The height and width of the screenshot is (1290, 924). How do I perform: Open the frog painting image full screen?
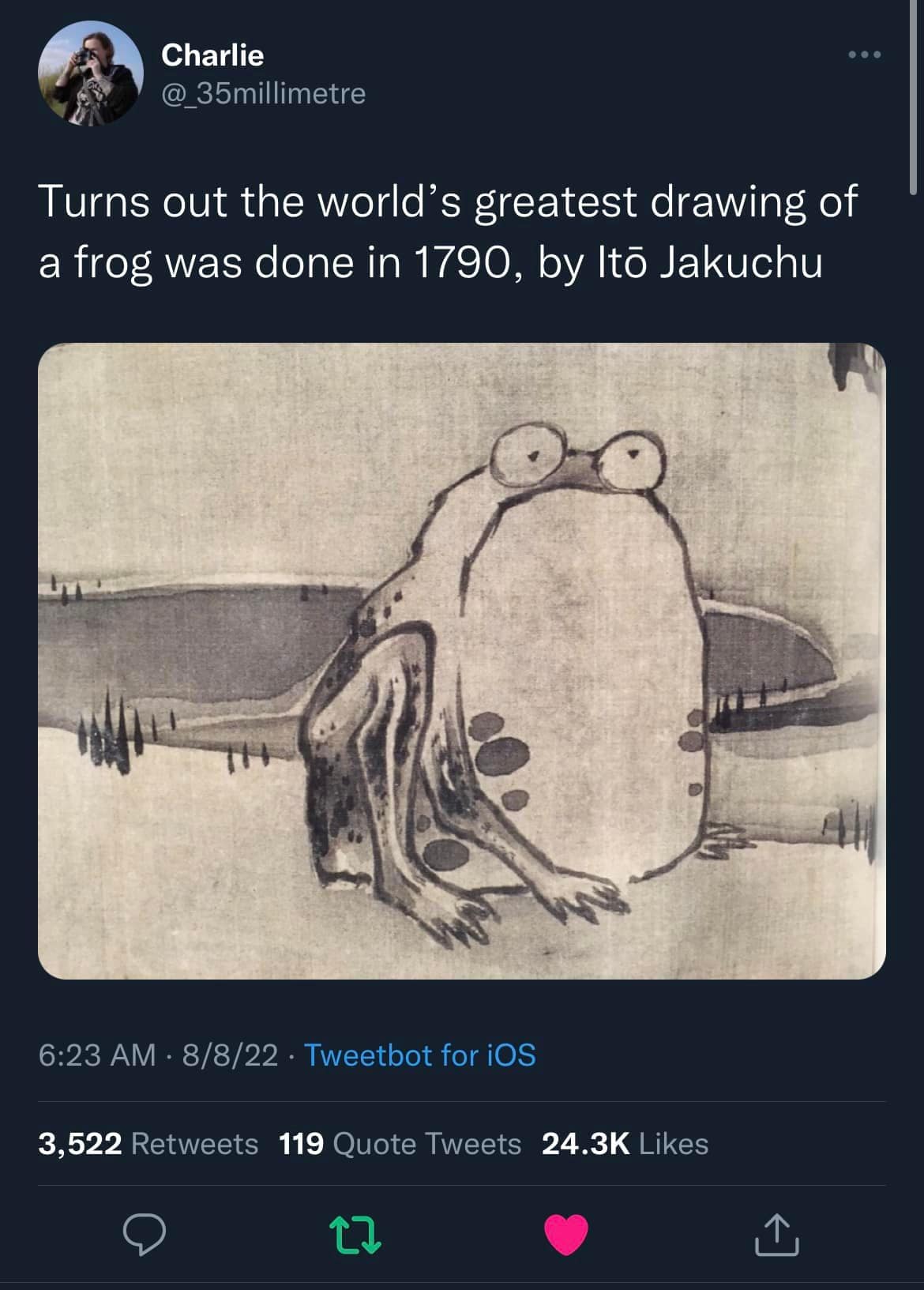click(461, 660)
